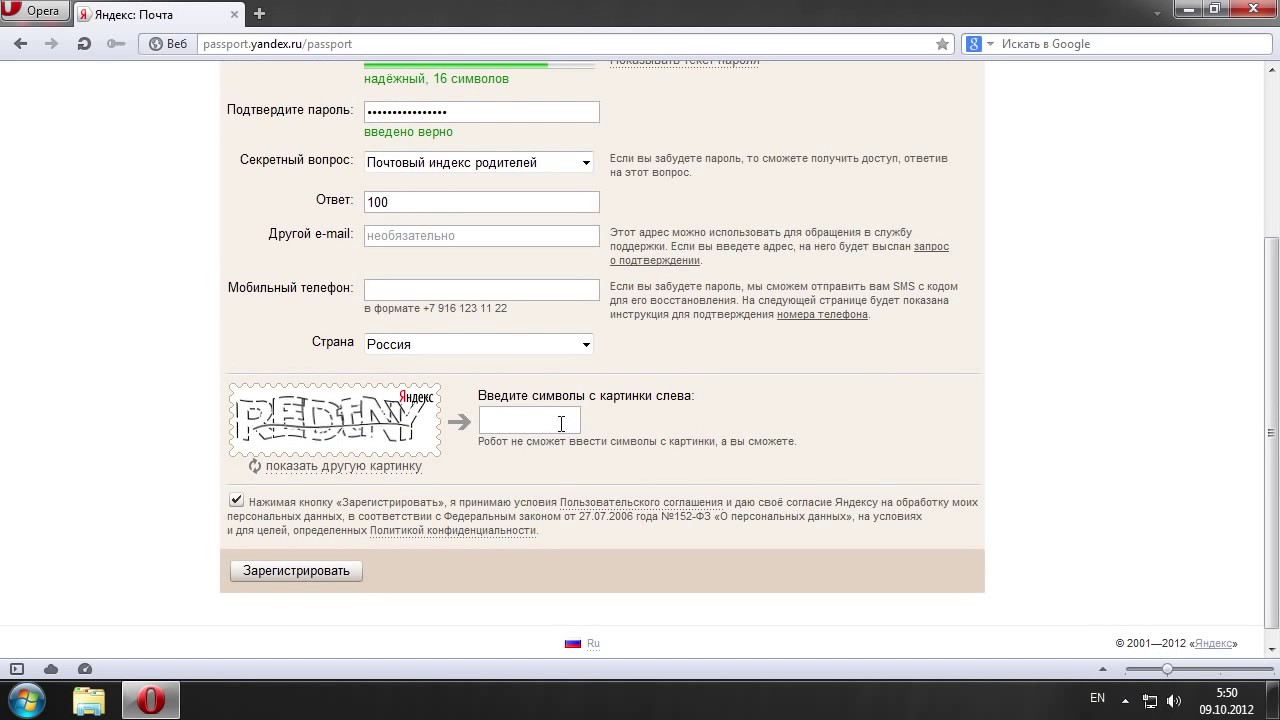Click the Ответ answer field

(x=481, y=202)
